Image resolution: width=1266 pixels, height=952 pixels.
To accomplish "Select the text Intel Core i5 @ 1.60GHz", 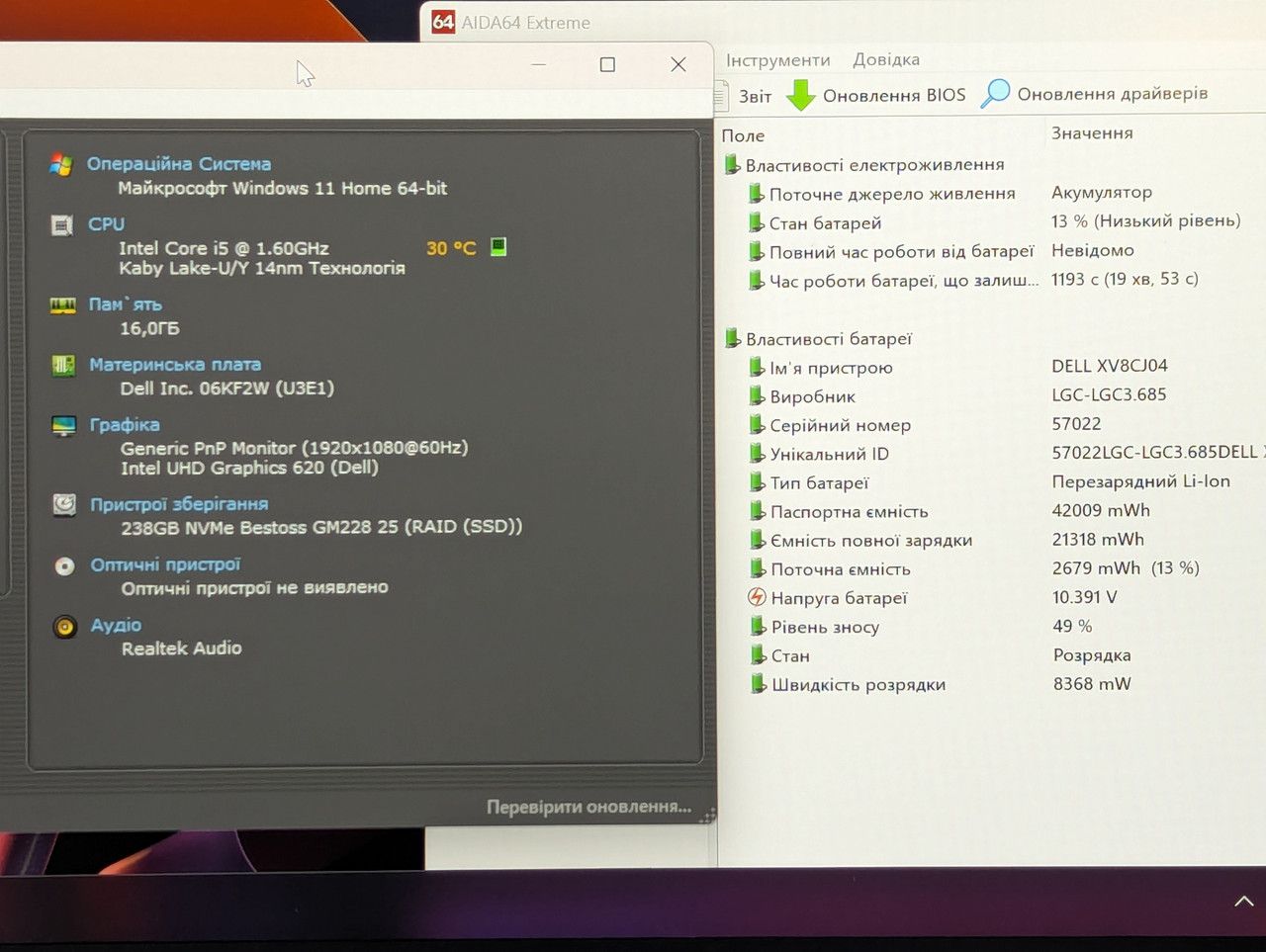I will pyautogui.click(x=224, y=248).
